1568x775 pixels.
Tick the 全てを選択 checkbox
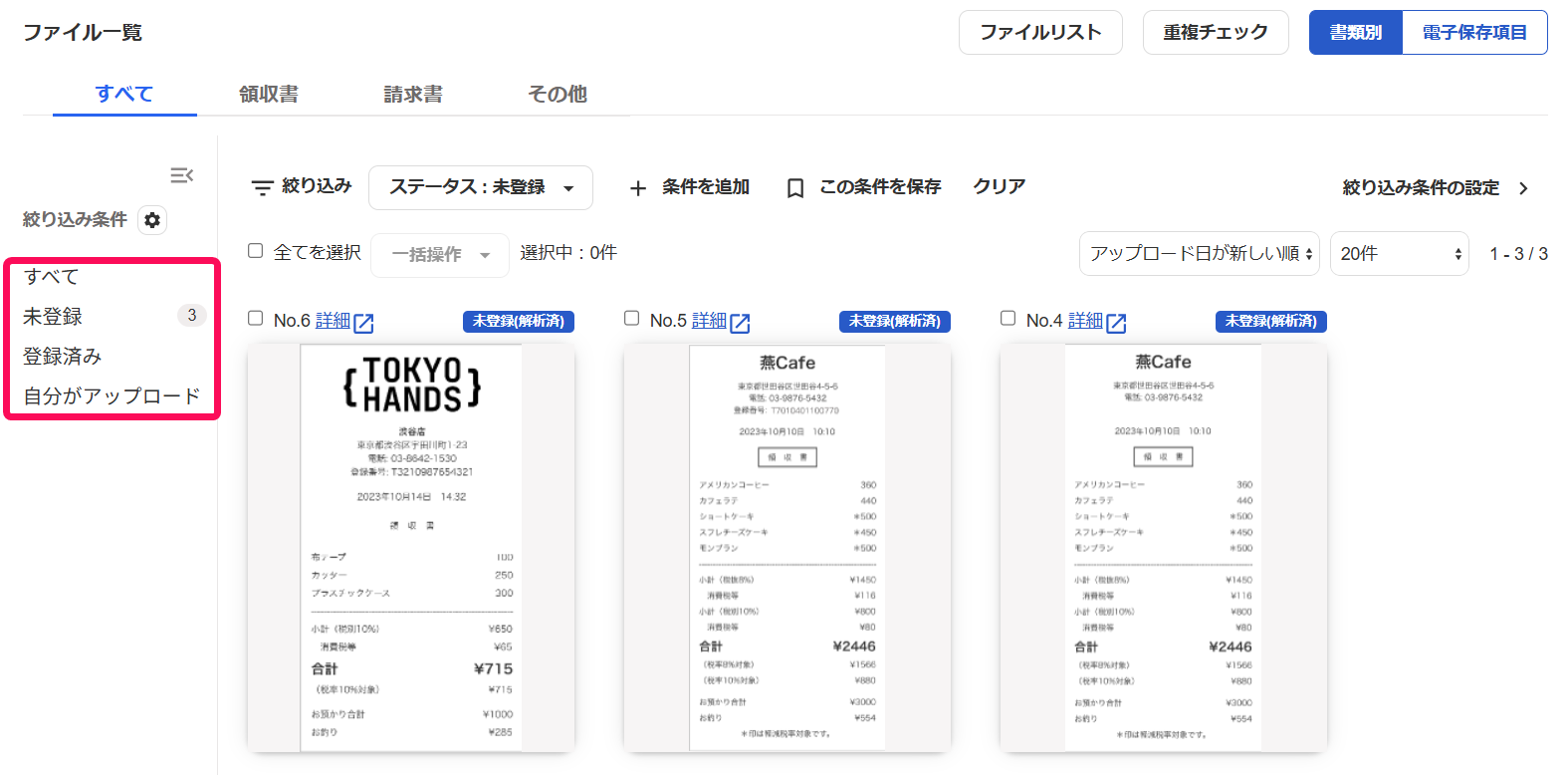click(x=256, y=251)
